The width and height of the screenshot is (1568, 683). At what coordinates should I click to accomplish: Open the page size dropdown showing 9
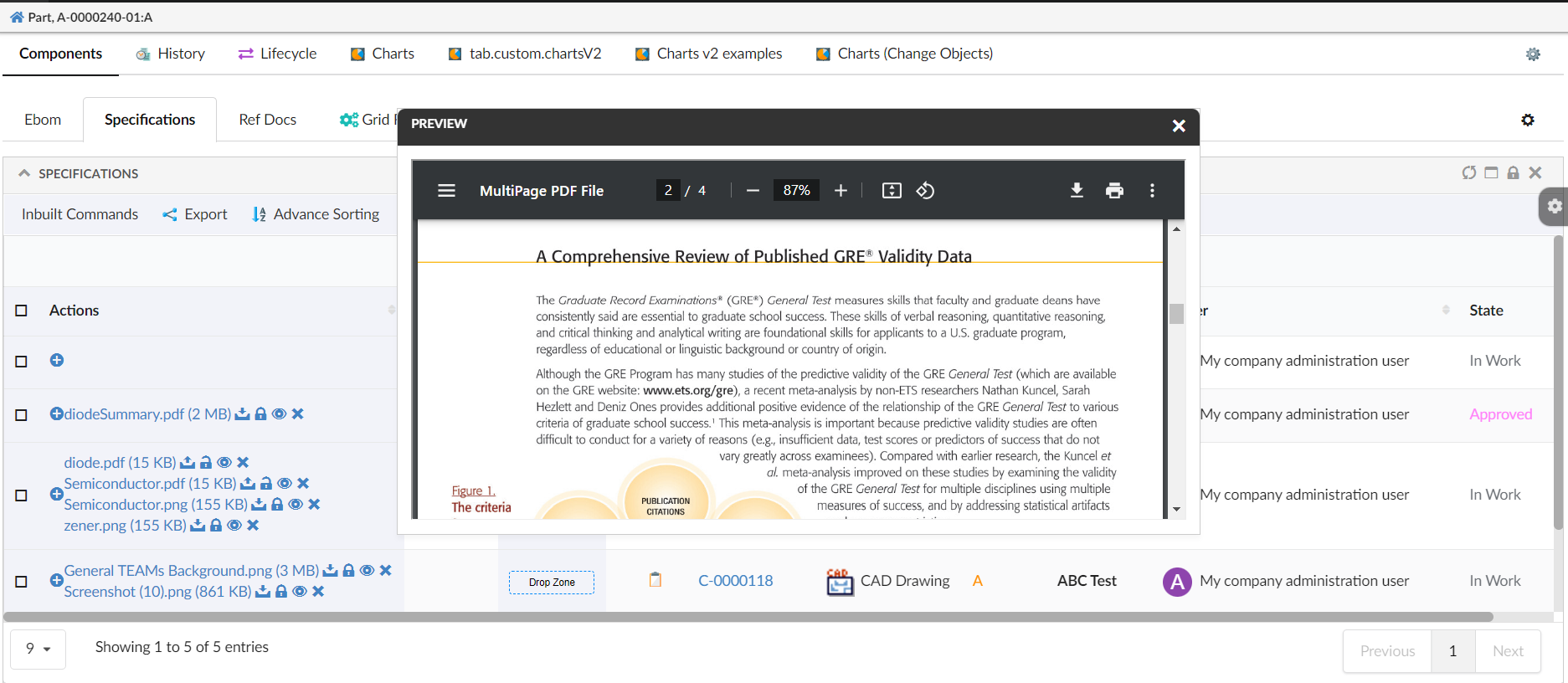(x=38, y=649)
